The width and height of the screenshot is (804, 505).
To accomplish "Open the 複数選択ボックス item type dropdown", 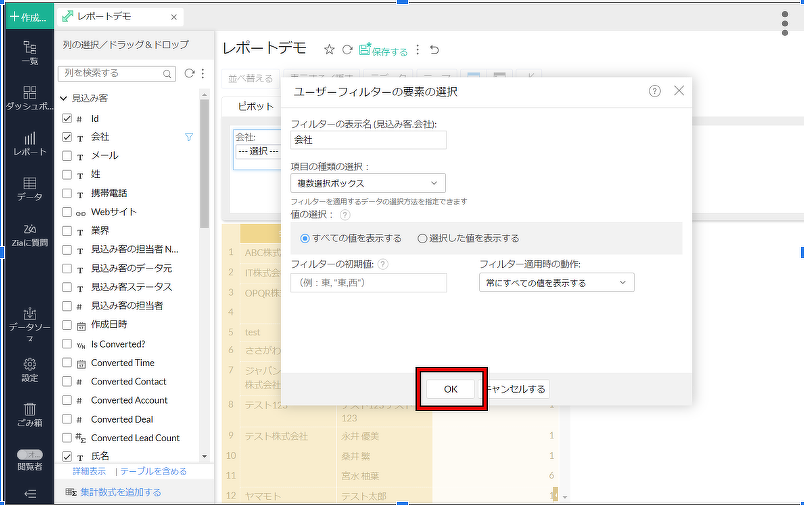I will (x=367, y=183).
